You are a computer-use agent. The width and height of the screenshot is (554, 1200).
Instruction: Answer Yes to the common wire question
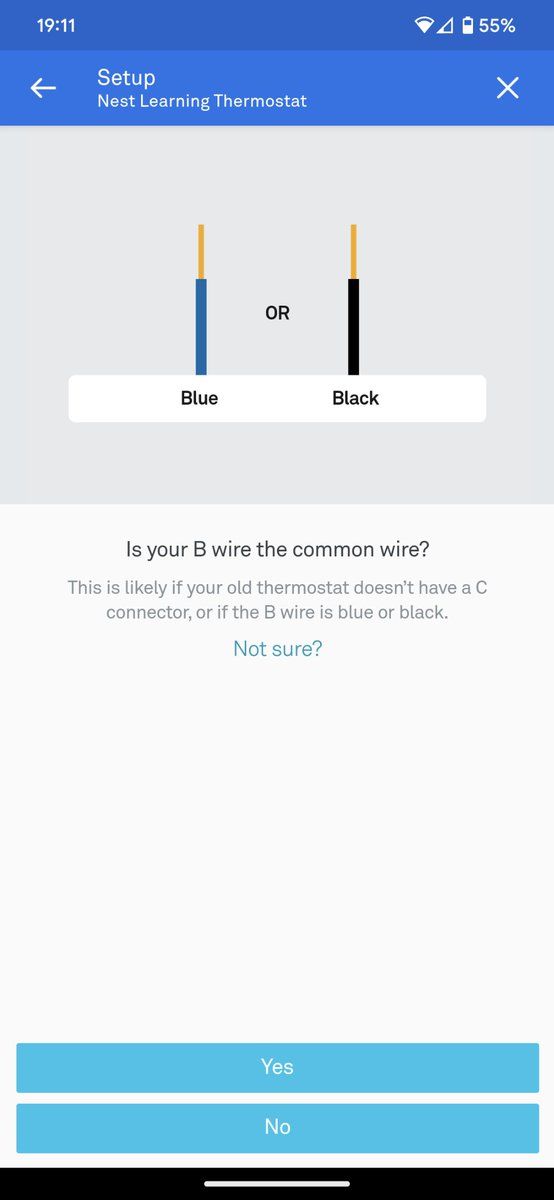277,1067
